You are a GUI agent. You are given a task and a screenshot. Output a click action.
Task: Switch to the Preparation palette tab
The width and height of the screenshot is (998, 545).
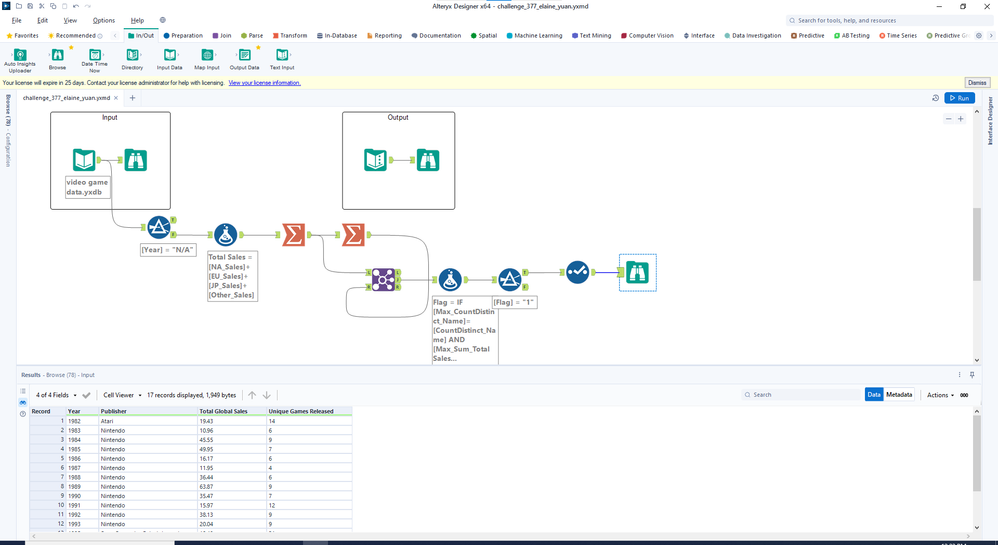183,36
